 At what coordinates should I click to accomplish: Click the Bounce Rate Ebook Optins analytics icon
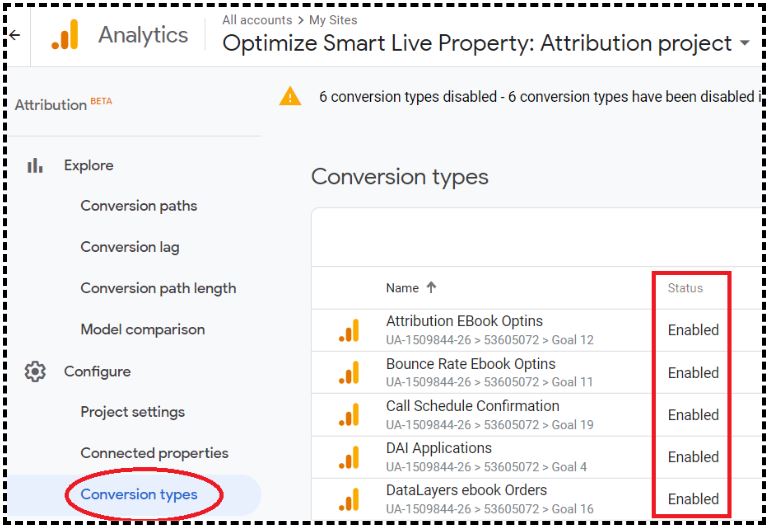click(349, 372)
